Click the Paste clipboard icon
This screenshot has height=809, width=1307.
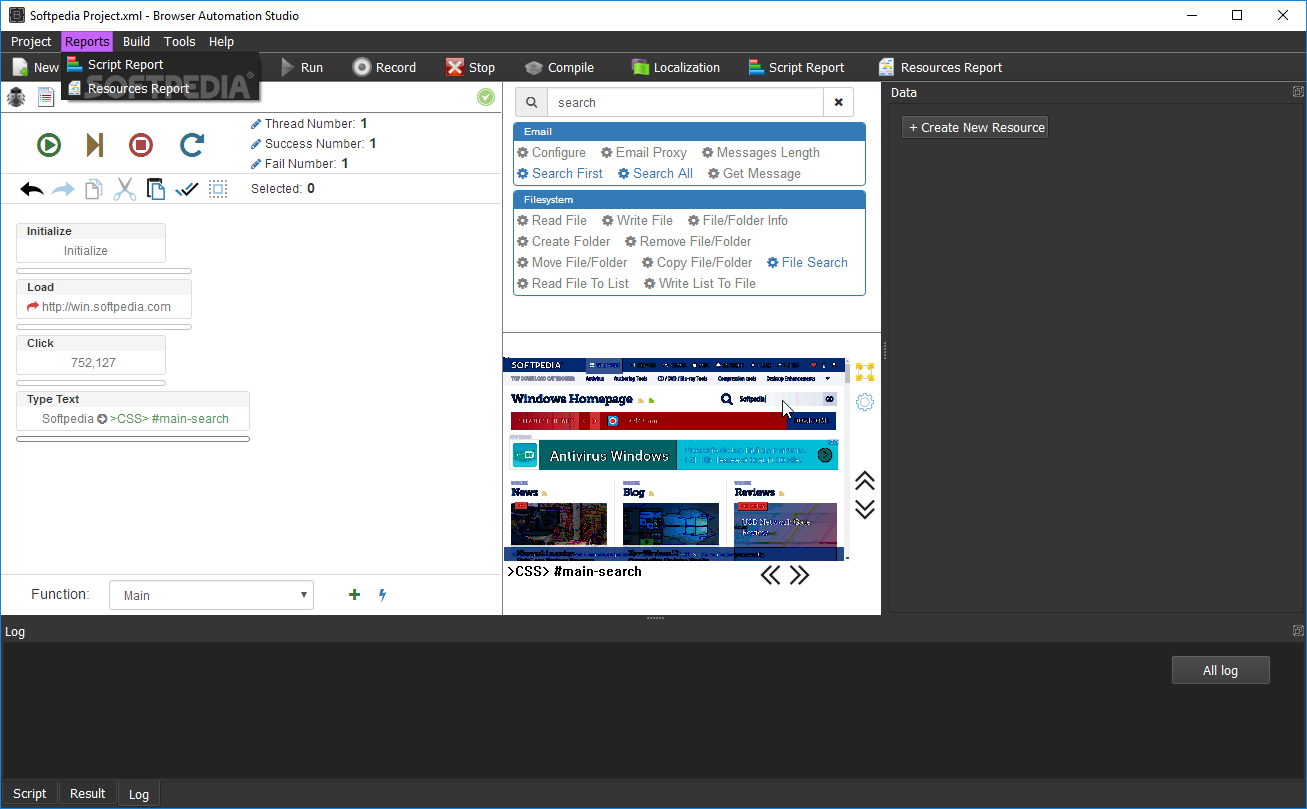[x=155, y=189]
